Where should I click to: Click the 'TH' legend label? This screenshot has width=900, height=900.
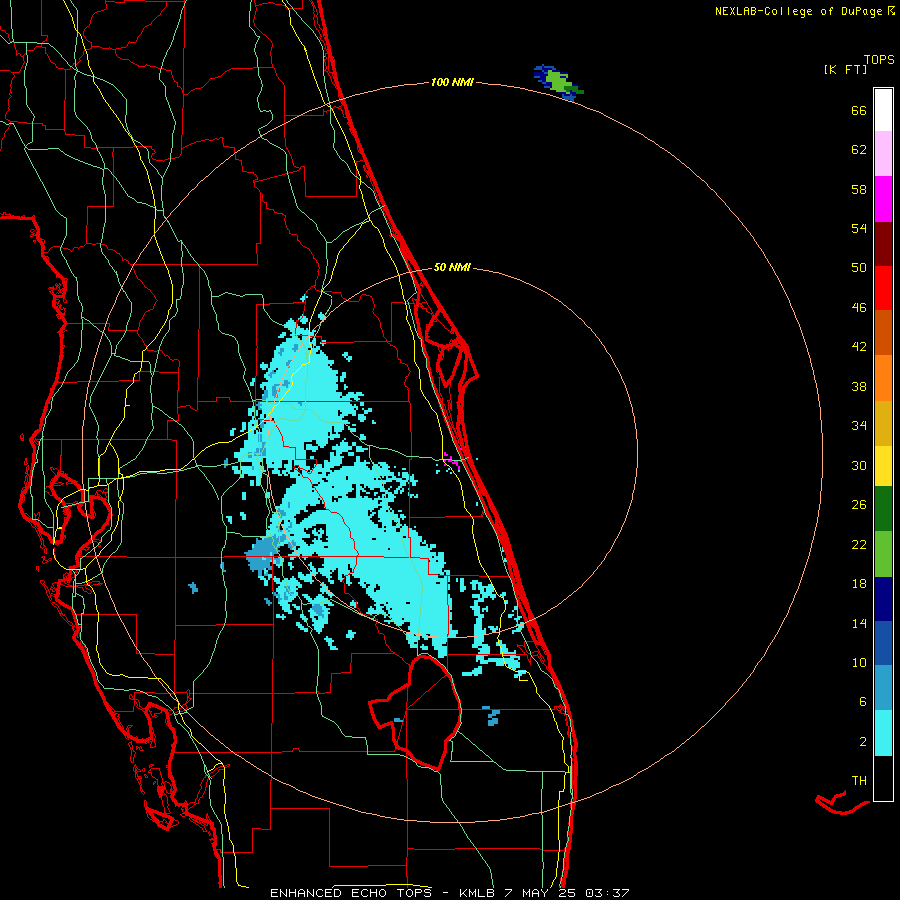click(859, 781)
